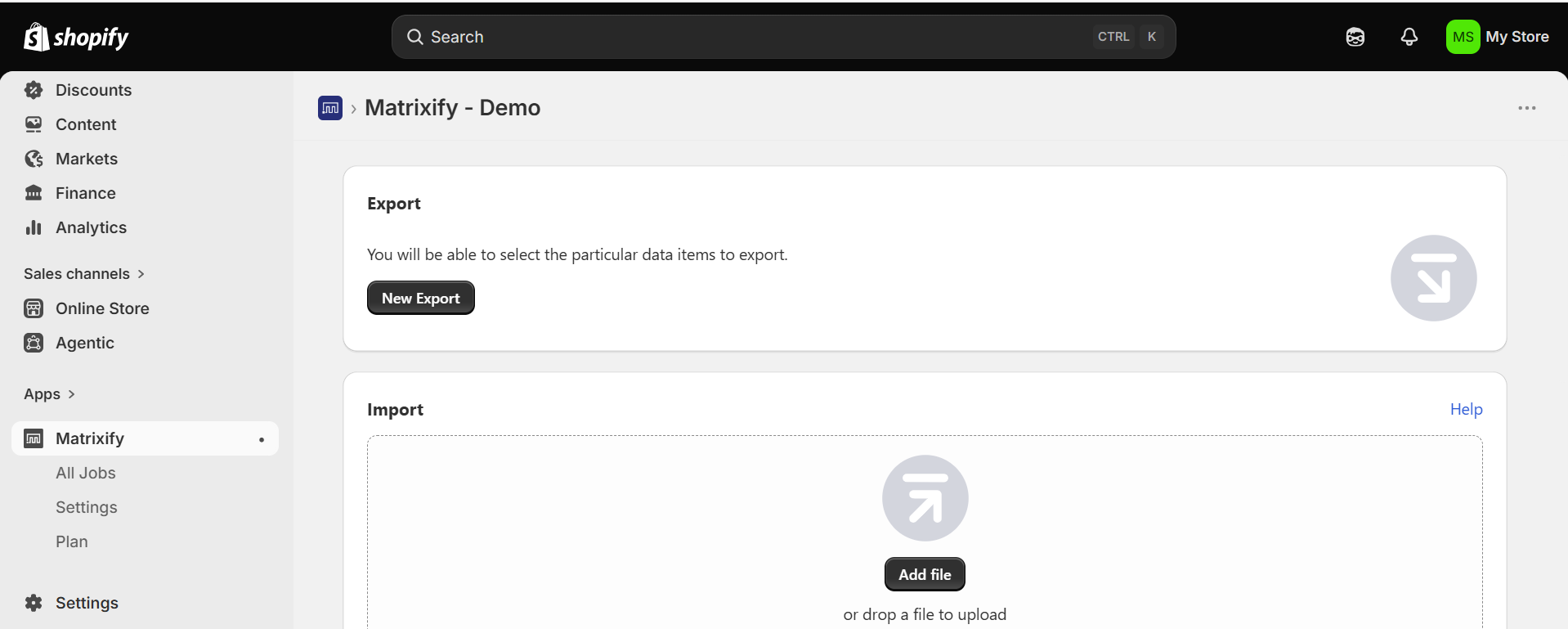1568x629 pixels.
Task: Expand the Sales channels section
Action: (x=84, y=274)
